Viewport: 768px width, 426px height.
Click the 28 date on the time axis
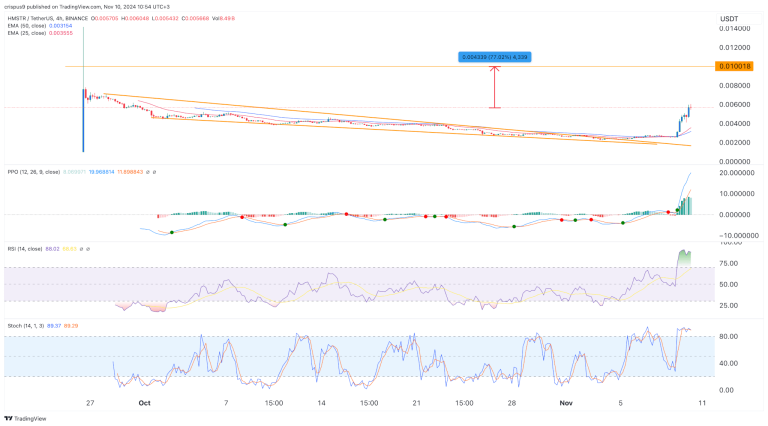(x=512, y=403)
